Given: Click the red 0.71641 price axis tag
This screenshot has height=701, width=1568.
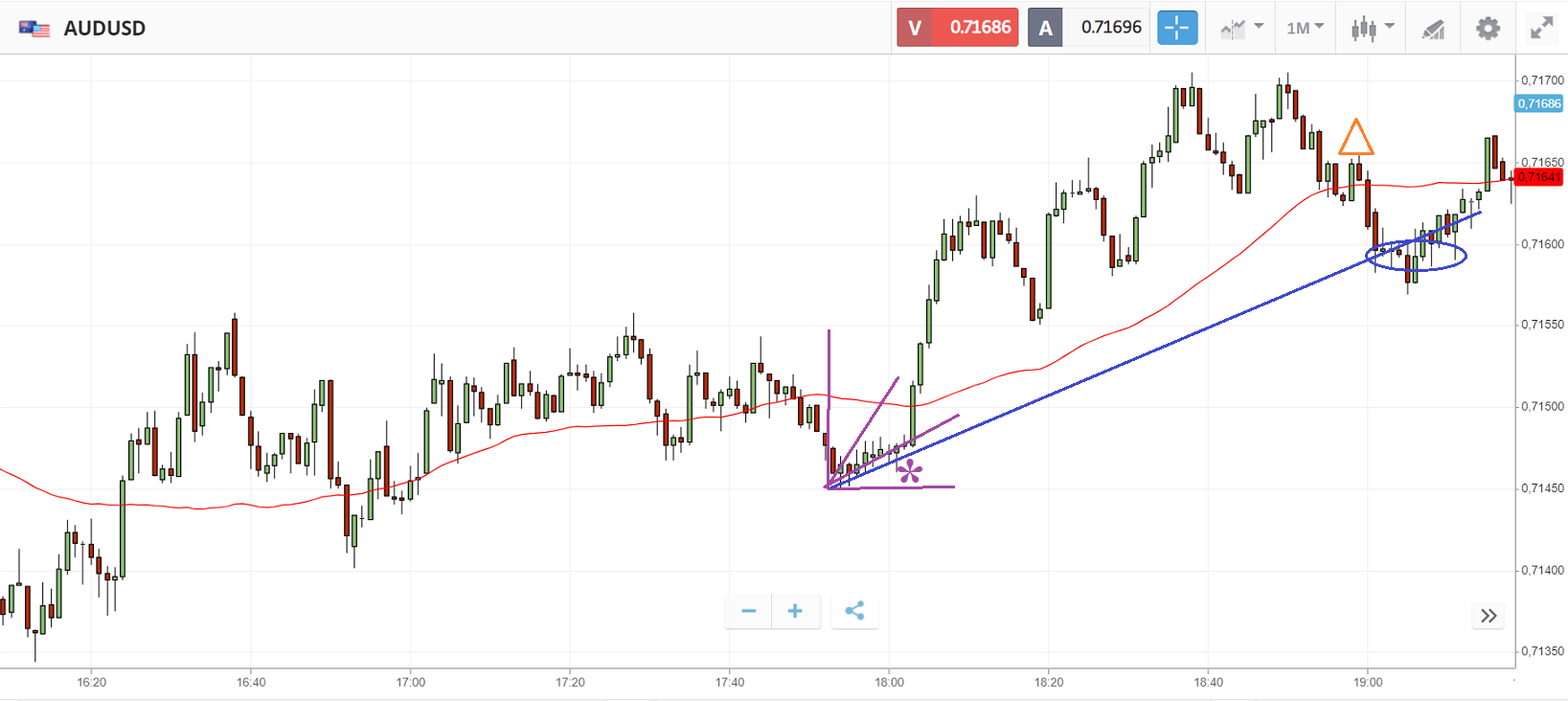Looking at the screenshot, I should click(1539, 177).
